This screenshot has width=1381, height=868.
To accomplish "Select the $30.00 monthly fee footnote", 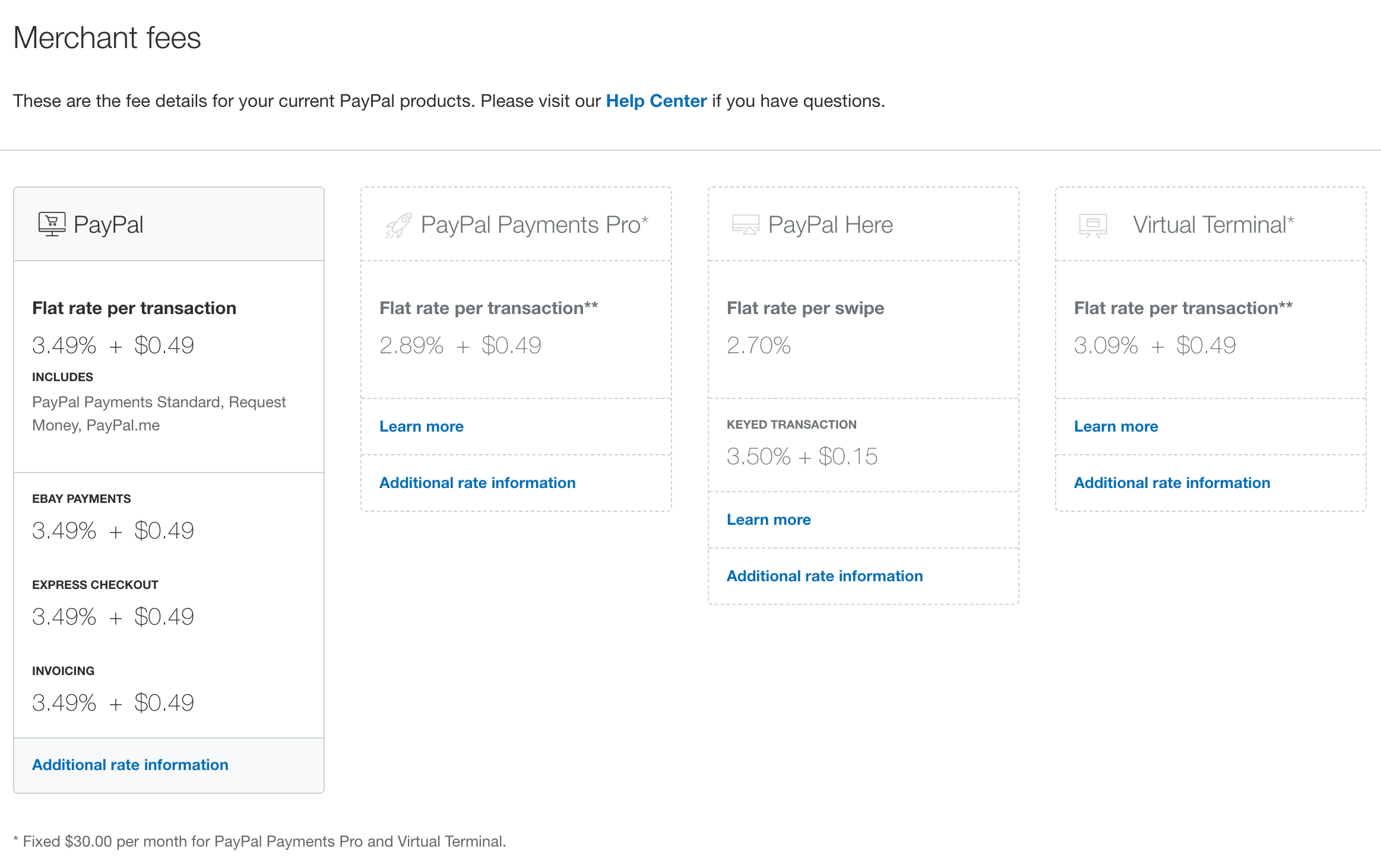I will (x=260, y=841).
